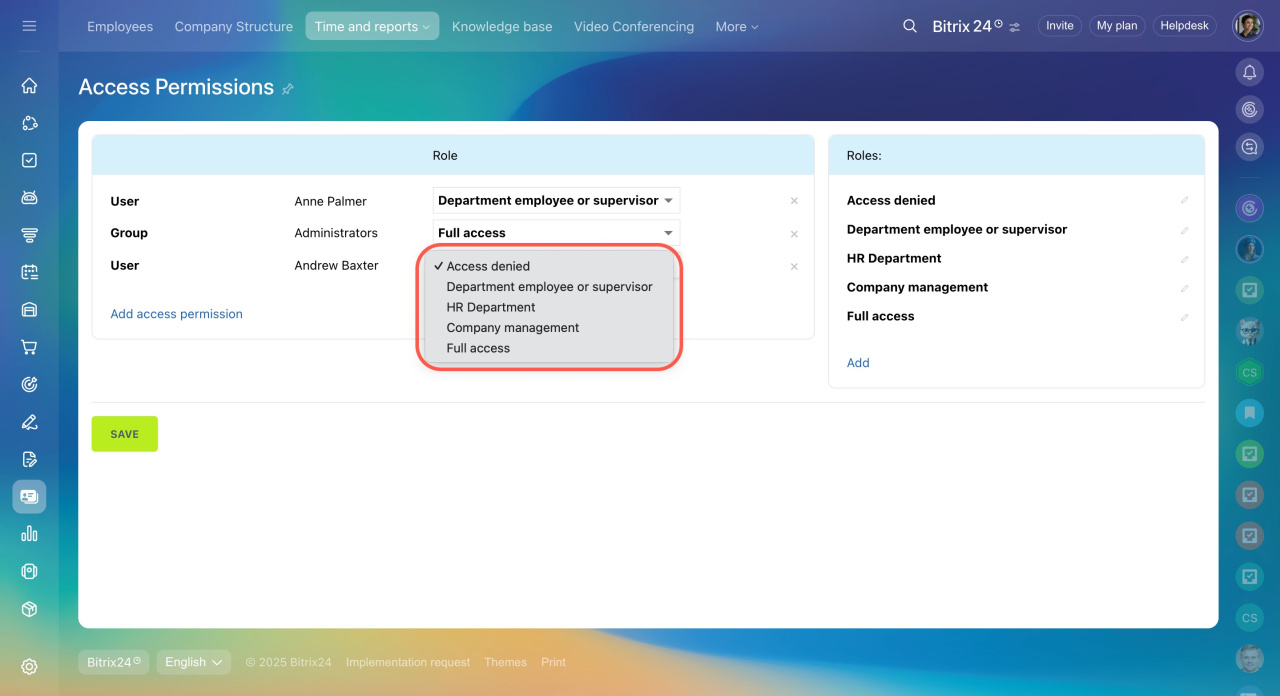The height and width of the screenshot is (696, 1280).
Task: Delete the Administrators group permission
Action: coord(794,234)
